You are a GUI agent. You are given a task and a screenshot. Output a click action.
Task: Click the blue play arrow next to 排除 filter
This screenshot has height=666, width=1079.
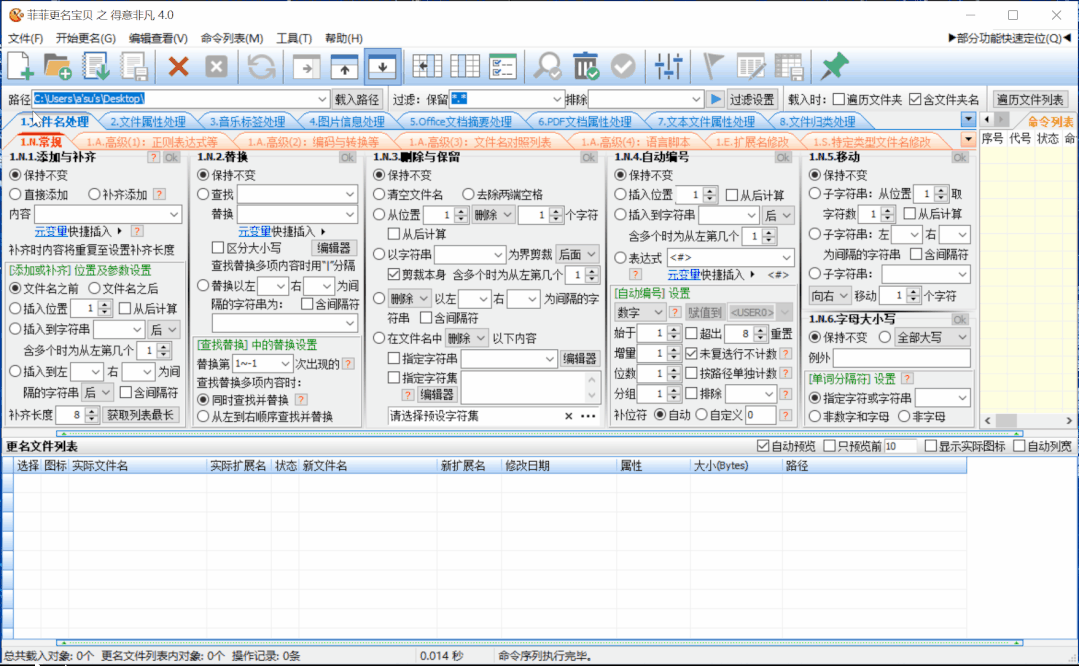pos(716,99)
